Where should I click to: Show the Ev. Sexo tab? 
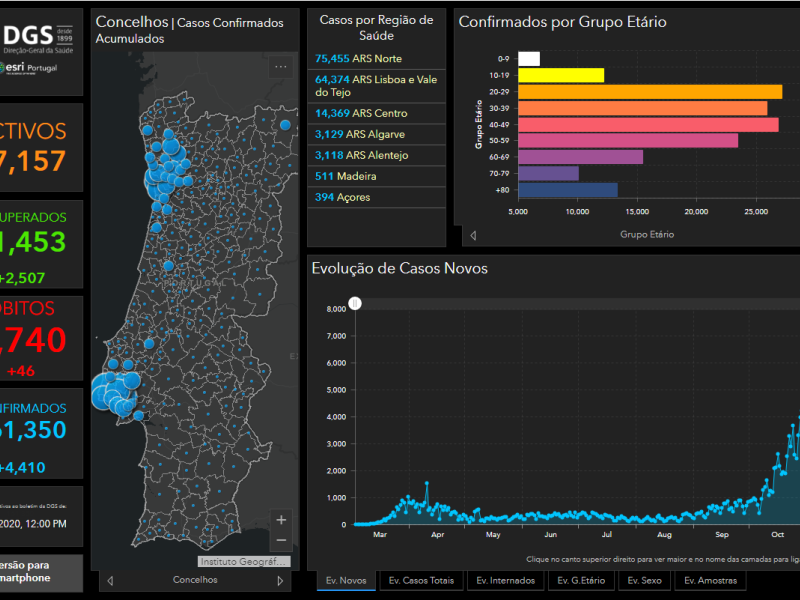tap(644, 581)
